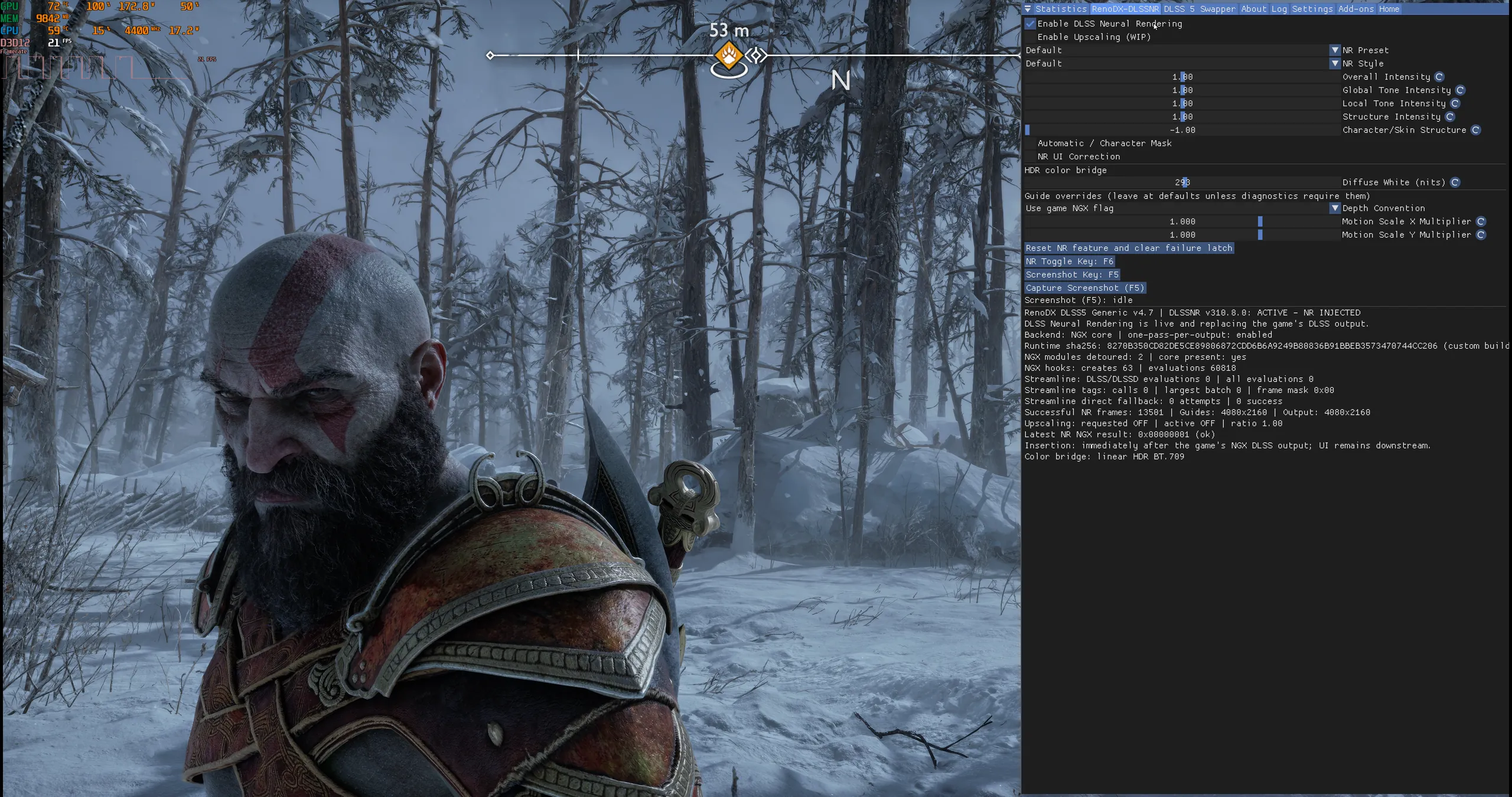Click the '53 m' distance readout
Image resolution: width=1512 pixels, height=797 pixels.
[x=729, y=30]
